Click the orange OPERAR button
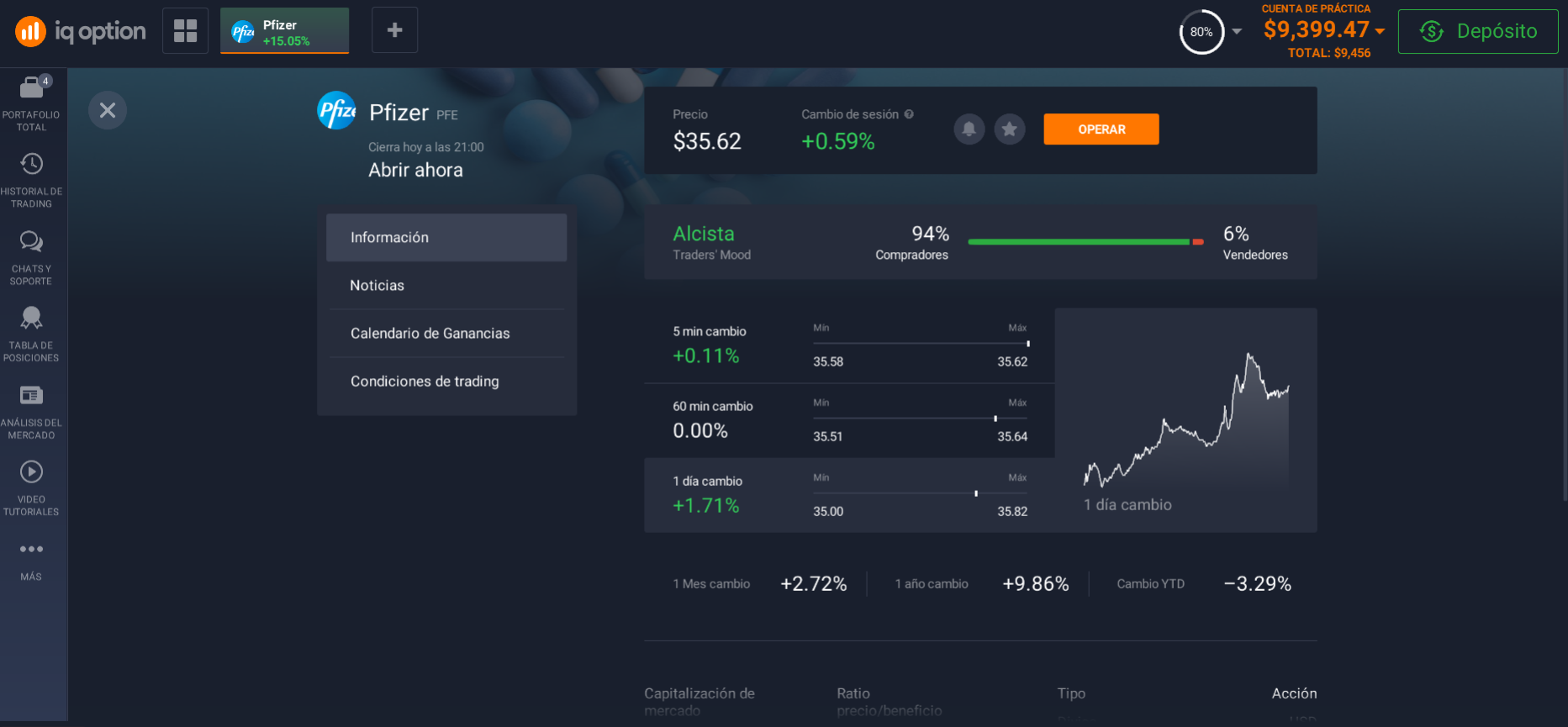 (x=1101, y=129)
